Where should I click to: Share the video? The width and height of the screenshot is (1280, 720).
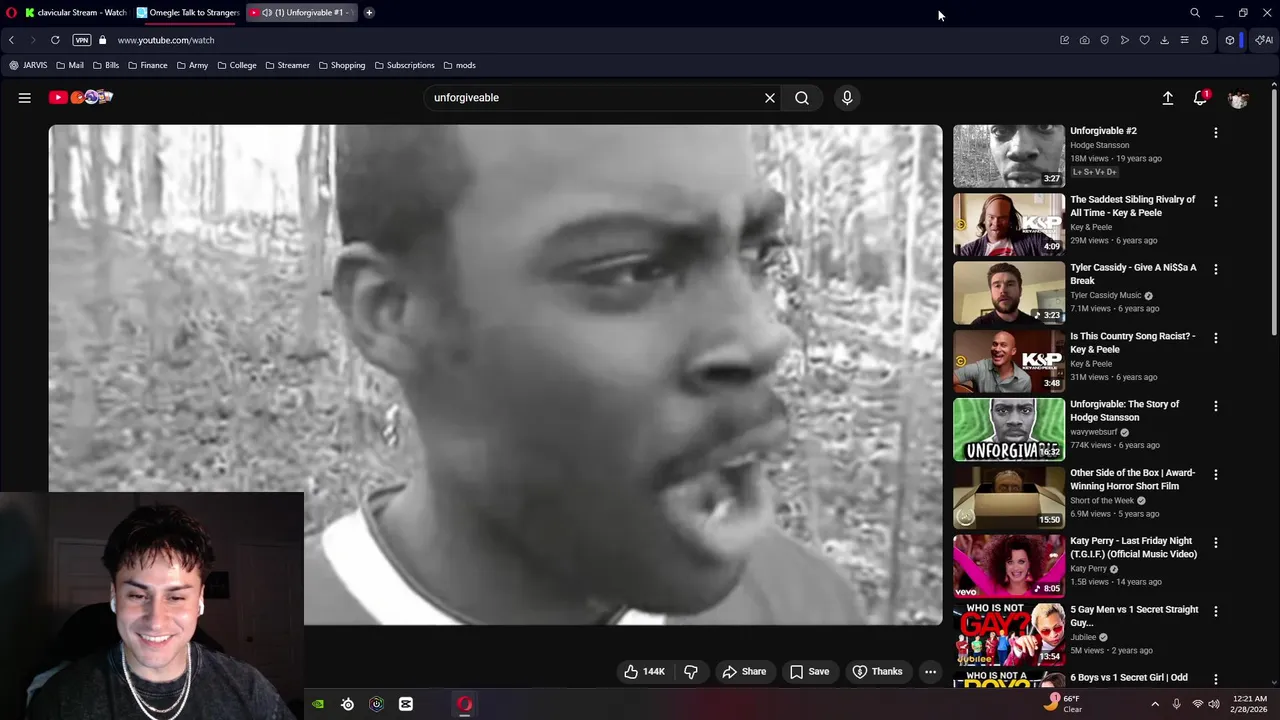point(744,672)
